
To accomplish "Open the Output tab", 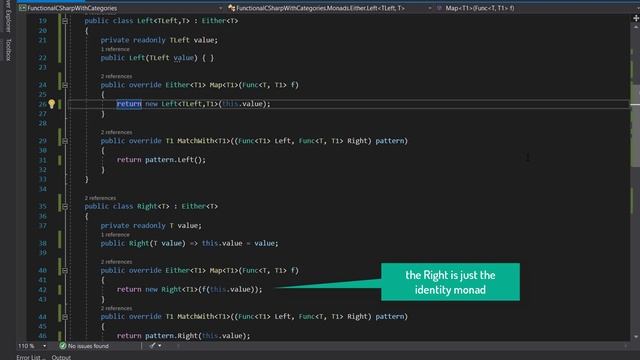I will tap(61, 357).
